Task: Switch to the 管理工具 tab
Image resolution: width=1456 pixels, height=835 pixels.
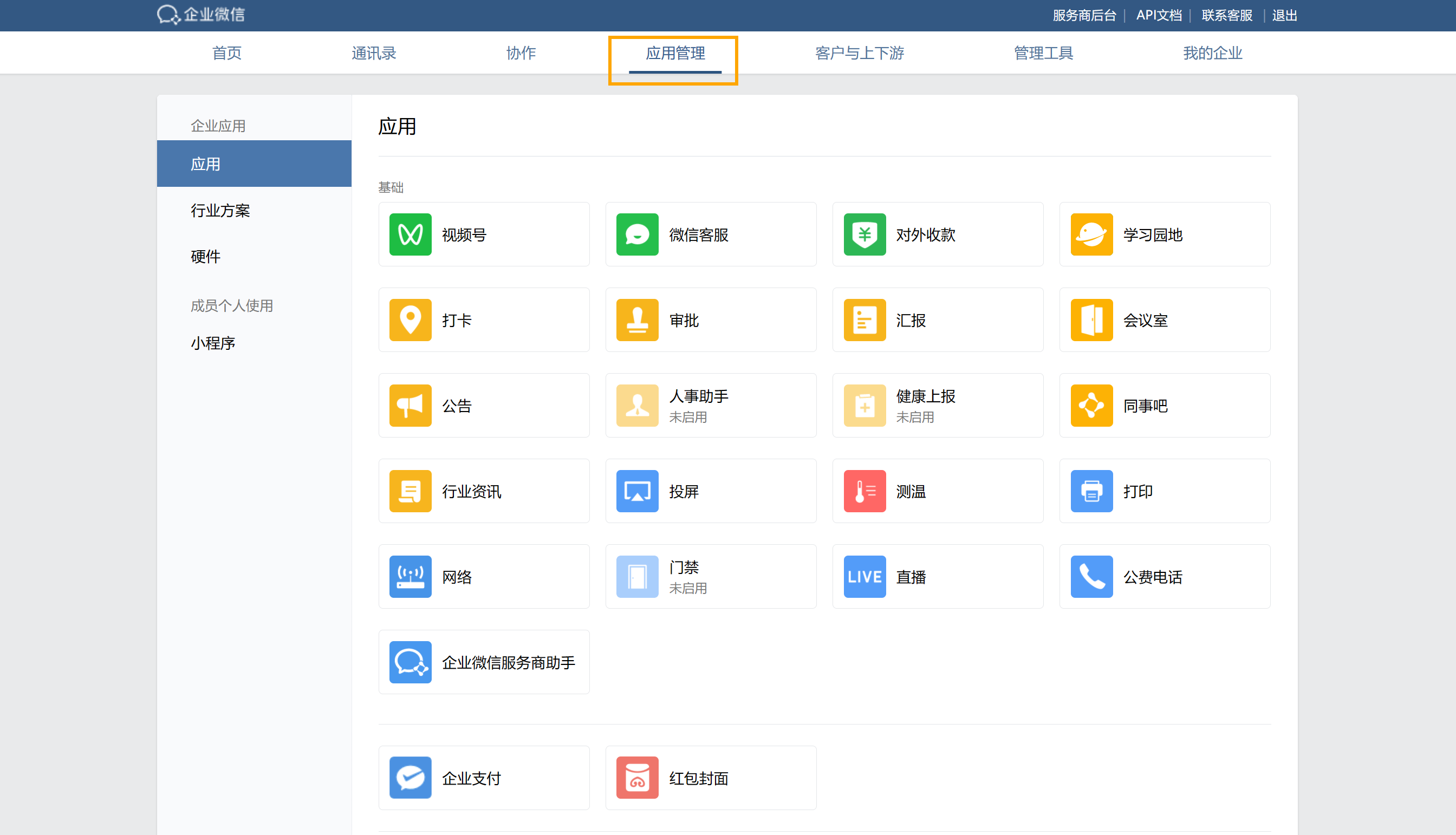Action: 1043,53
